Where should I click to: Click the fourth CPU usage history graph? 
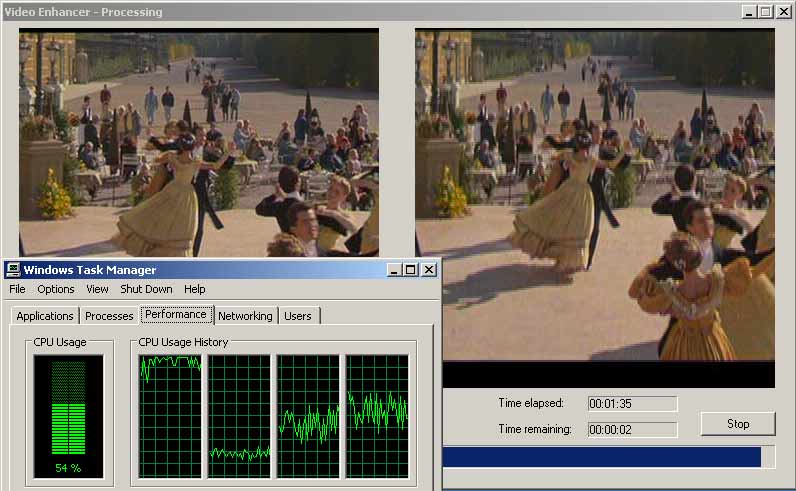click(x=377, y=416)
